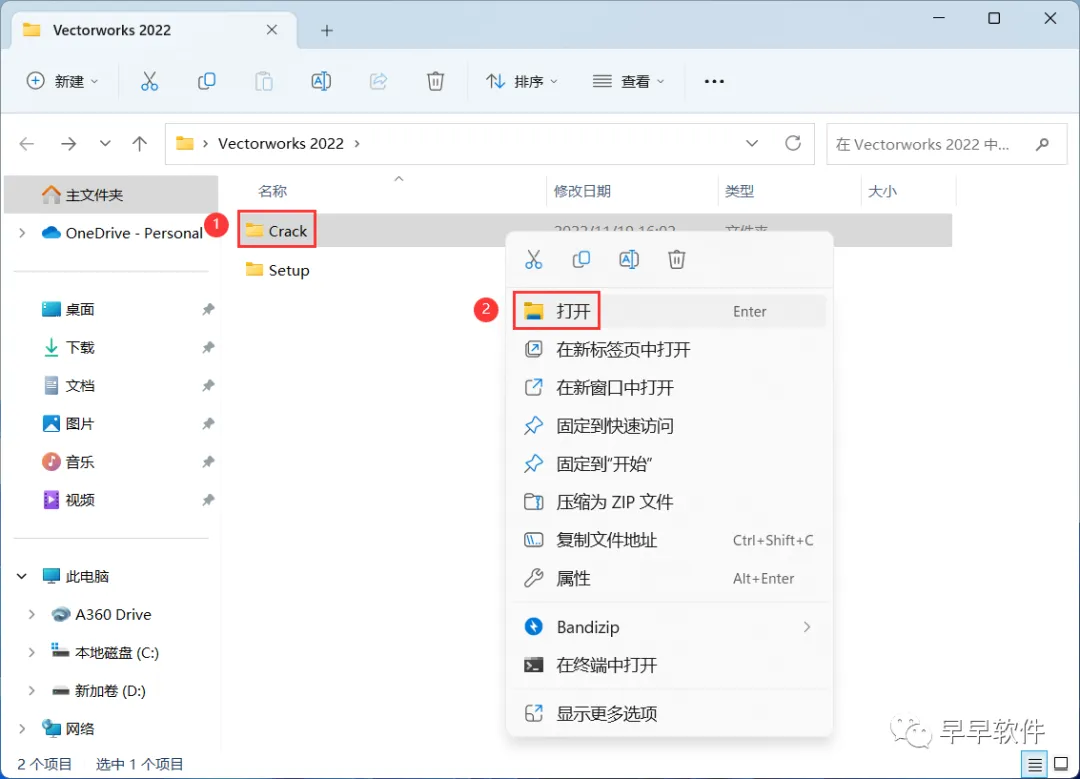Choose 固定到快速访问

coord(669,426)
